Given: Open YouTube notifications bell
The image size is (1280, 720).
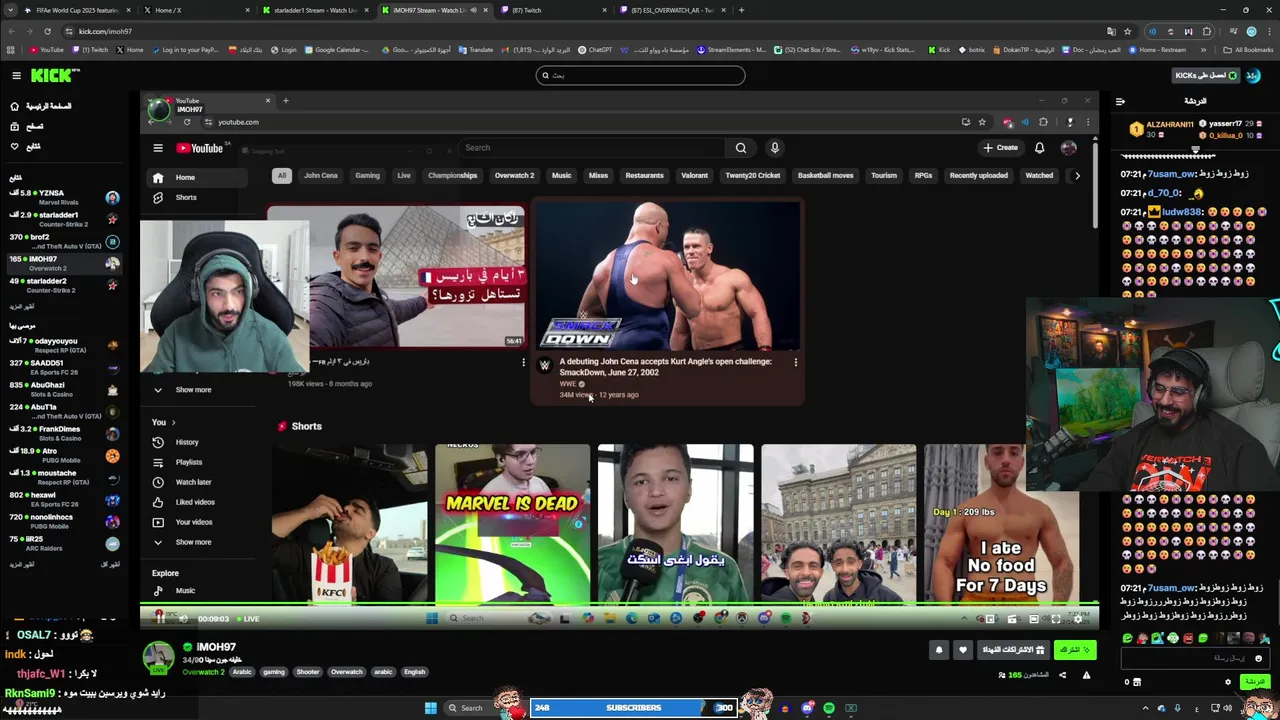Looking at the screenshot, I should (x=1039, y=148).
